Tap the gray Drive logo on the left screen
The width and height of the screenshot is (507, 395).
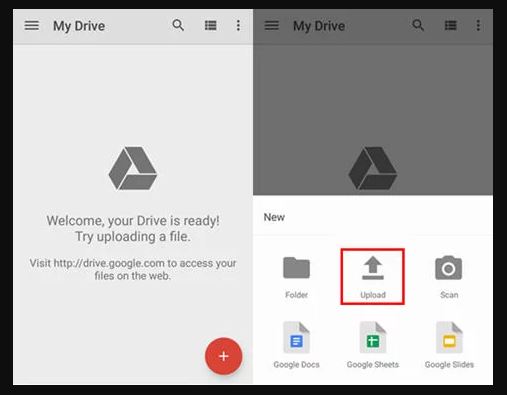pyautogui.click(x=133, y=168)
